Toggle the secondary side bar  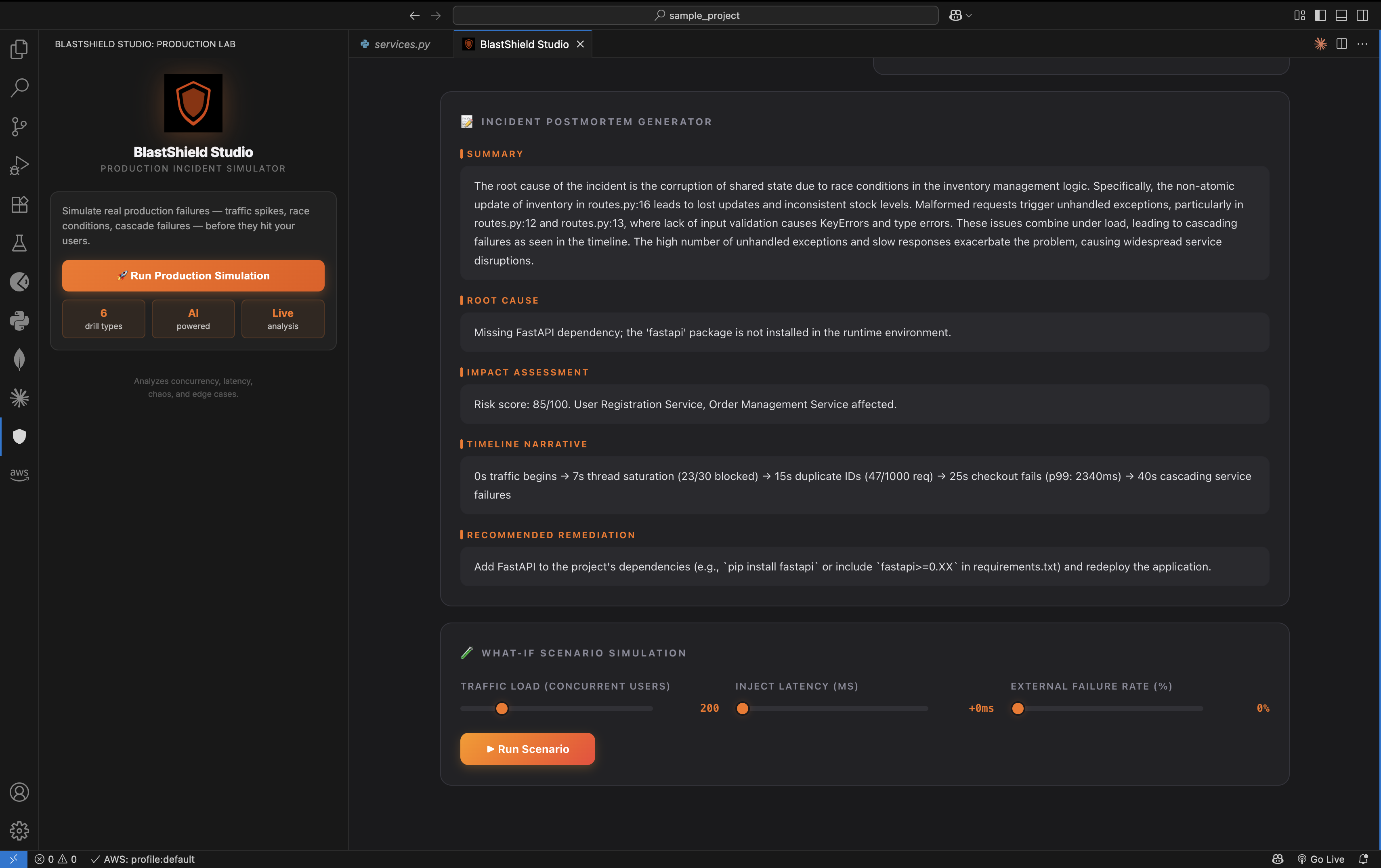point(1362,15)
